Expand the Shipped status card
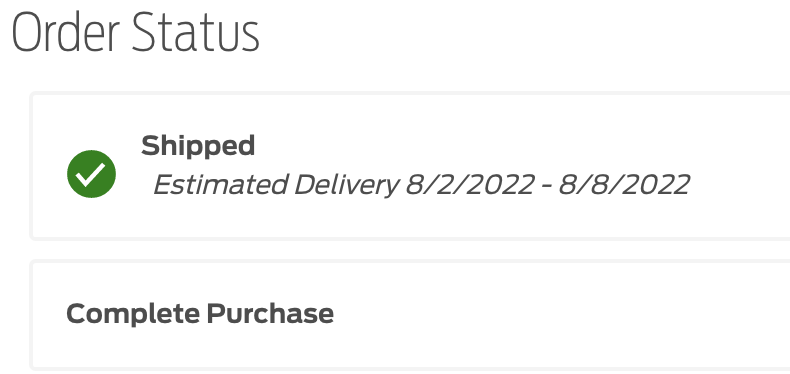Image resolution: width=790 pixels, height=374 pixels. [410, 166]
